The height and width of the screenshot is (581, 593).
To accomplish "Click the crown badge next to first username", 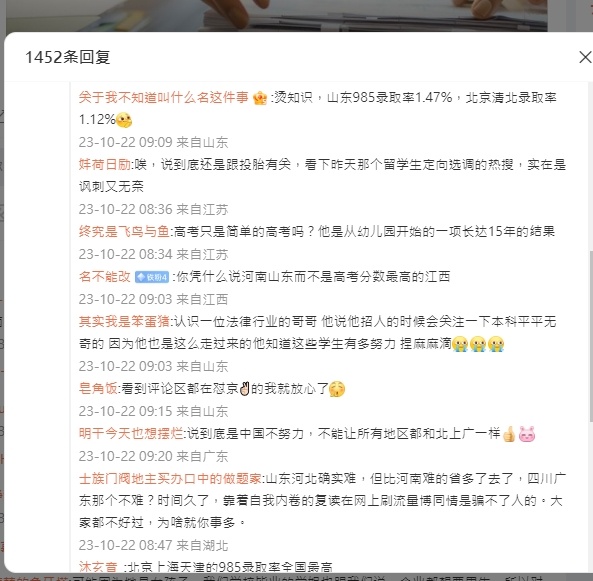I will point(260,98).
